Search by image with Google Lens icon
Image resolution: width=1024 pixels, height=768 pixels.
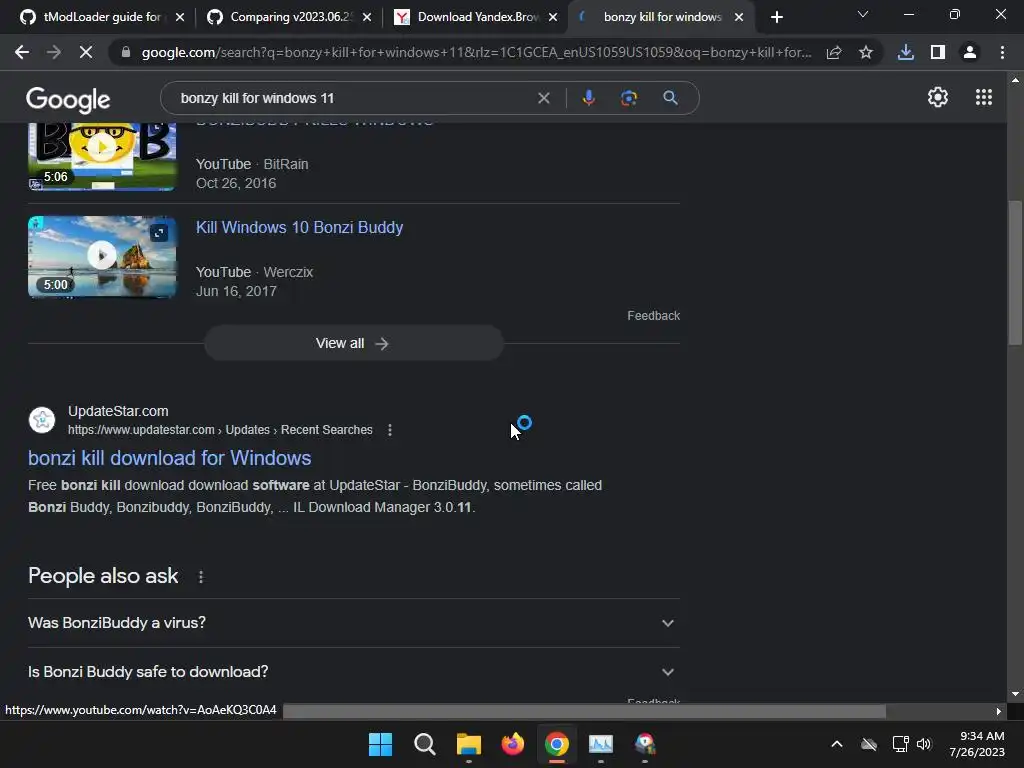pos(629,98)
